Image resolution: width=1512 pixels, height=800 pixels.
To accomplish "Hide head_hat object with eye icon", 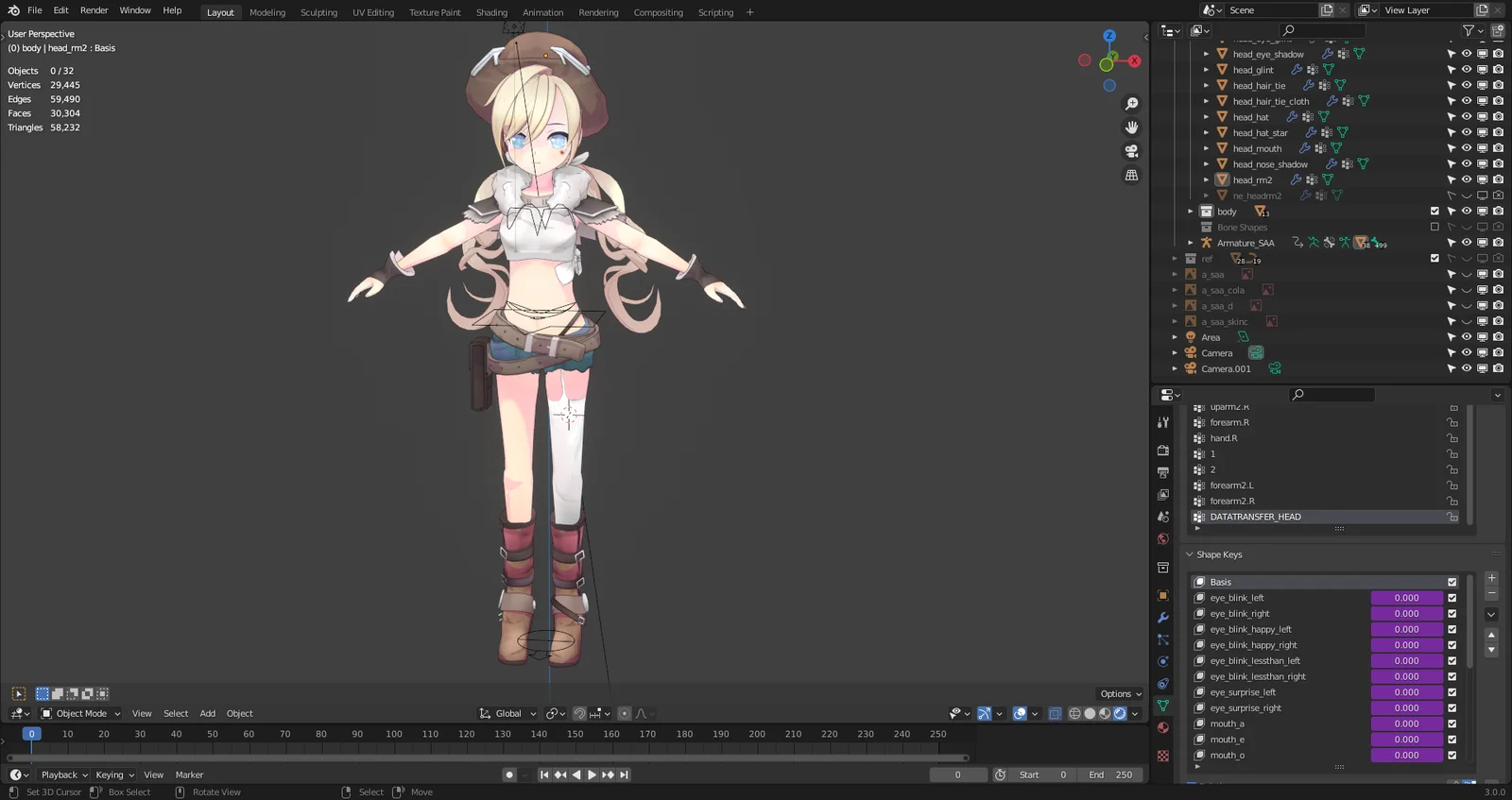I will click(1467, 117).
